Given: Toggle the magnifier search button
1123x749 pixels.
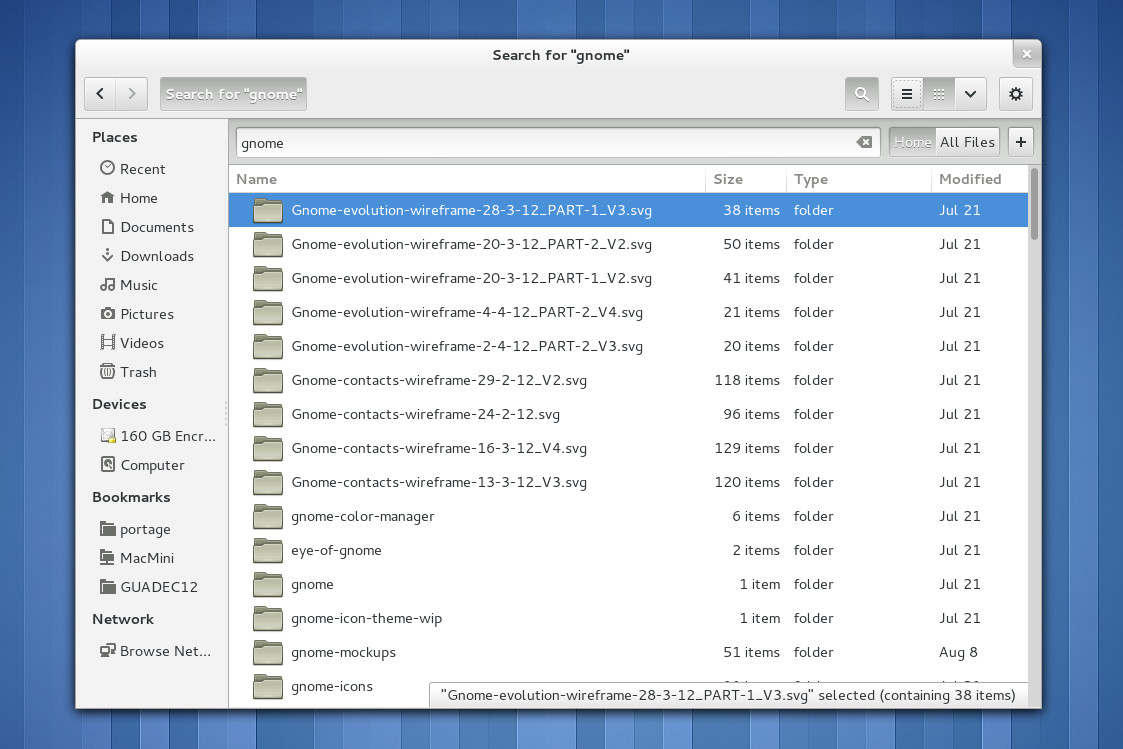Looking at the screenshot, I should 862,94.
